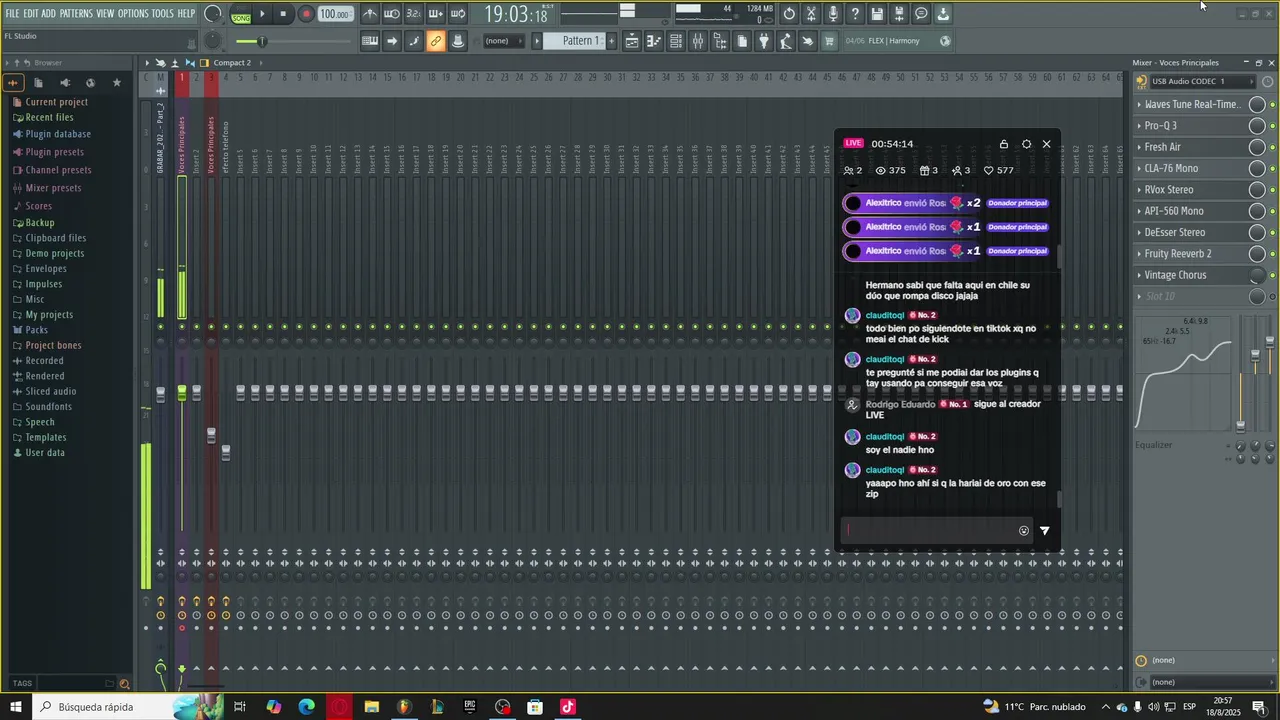Click the lock icon in live panel
This screenshot has height=720, width=1280.
click(1004, 144)
